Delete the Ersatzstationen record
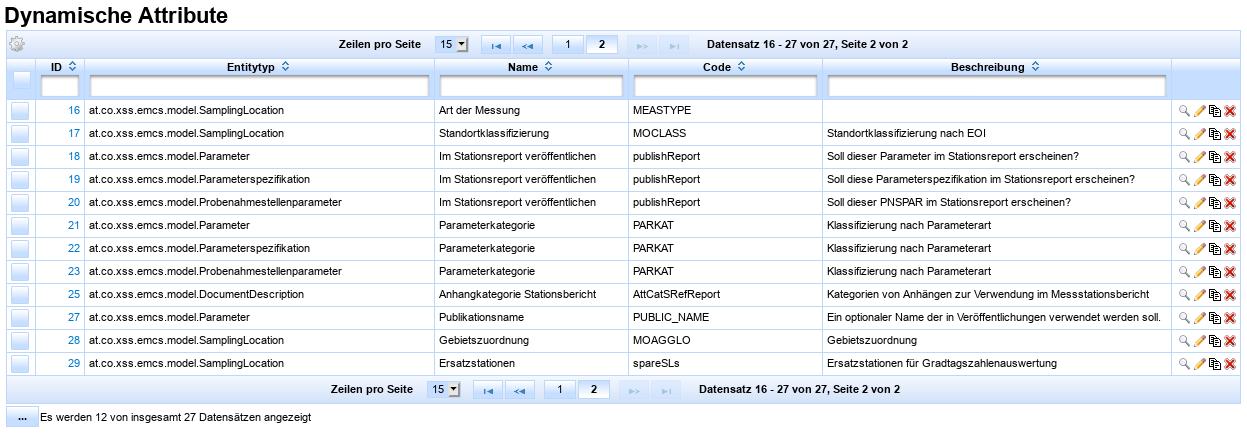Image resolution: width=1247 pixels, height=435 pixels. [x=1230, y=364]
